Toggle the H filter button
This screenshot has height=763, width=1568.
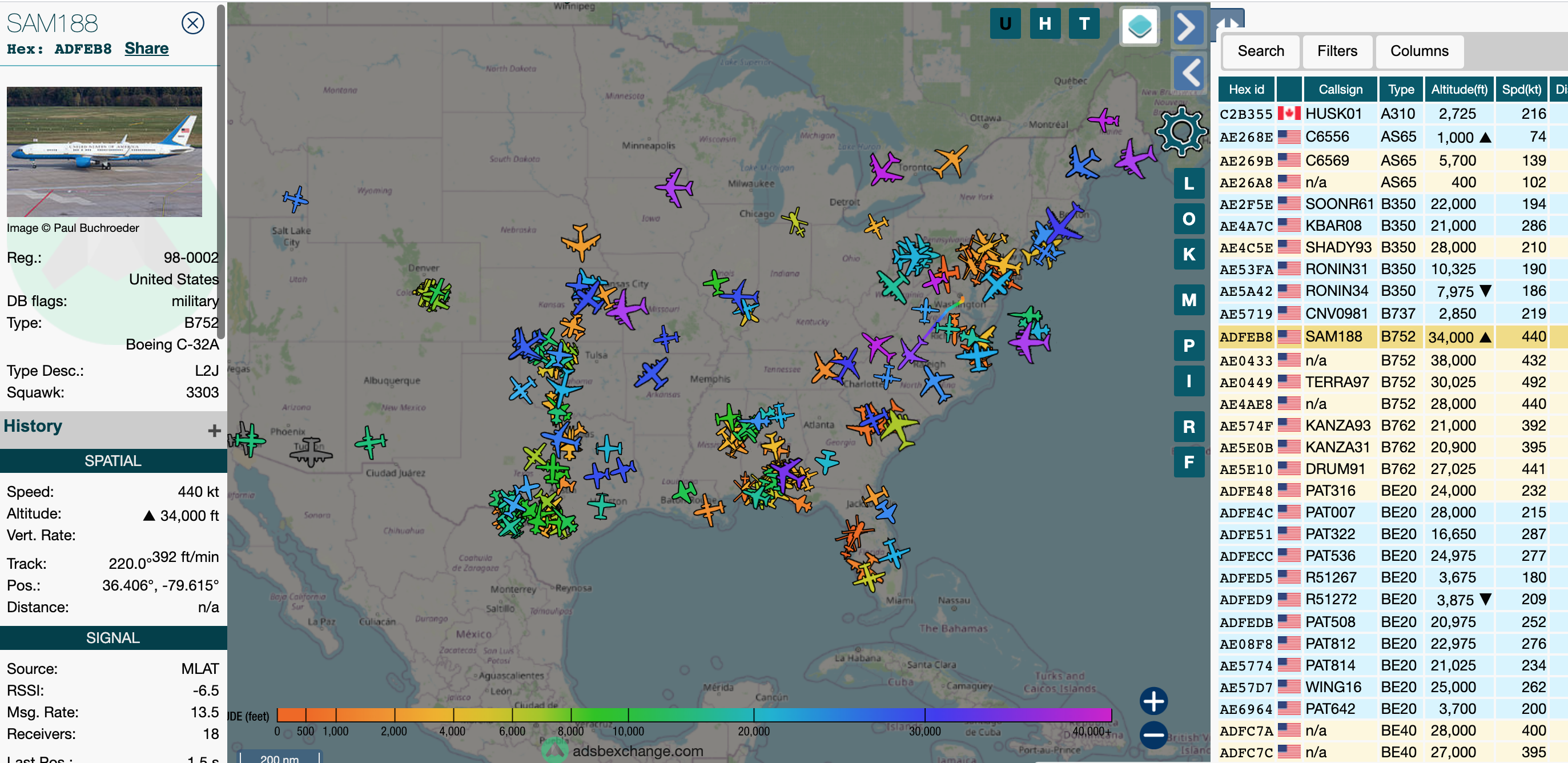[1044, 24]
